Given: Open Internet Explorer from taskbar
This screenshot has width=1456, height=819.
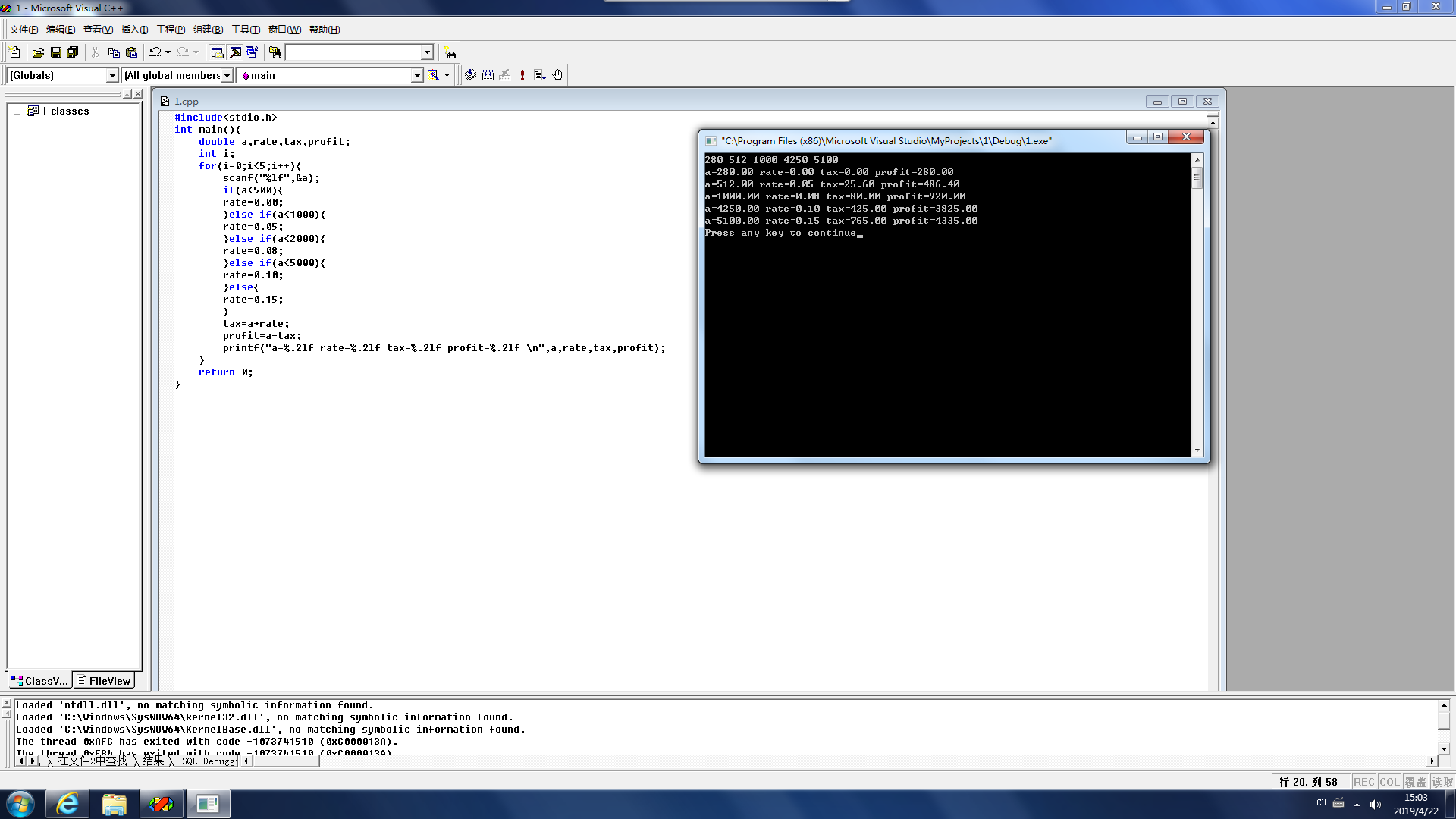Looking at the screenshot, I should point(67,804).
